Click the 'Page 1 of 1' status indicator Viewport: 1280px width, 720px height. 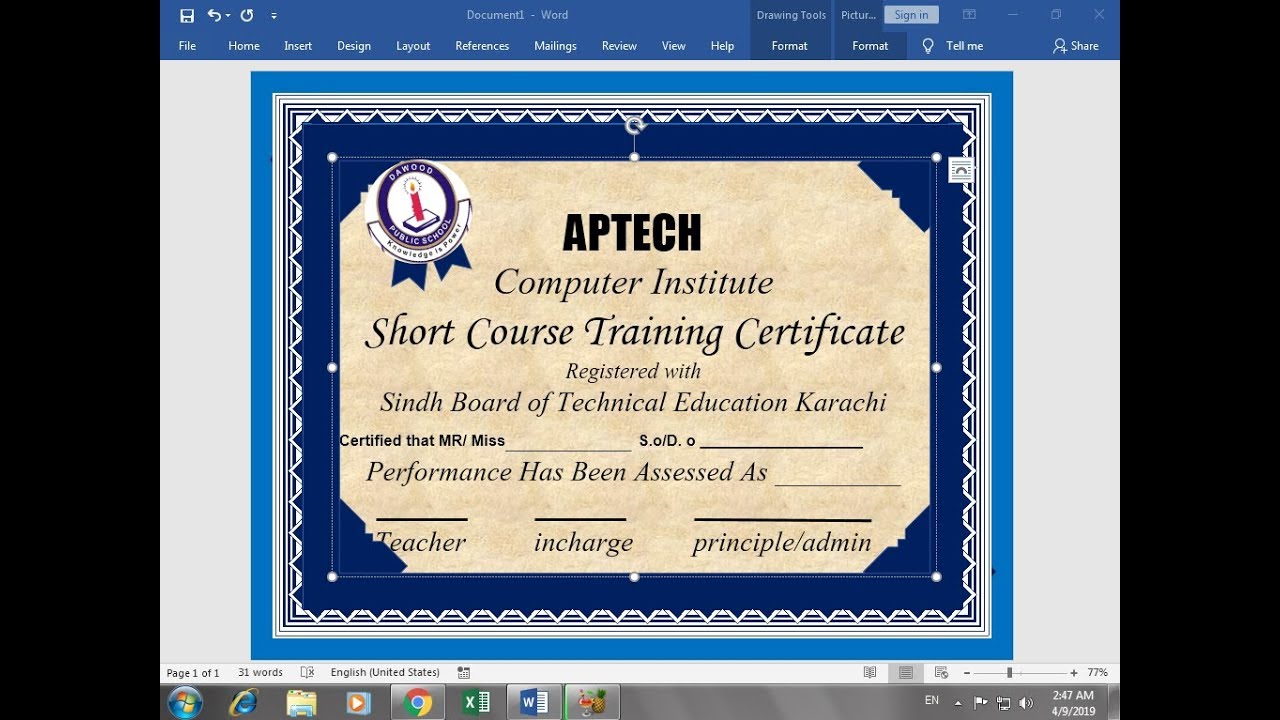coord(193,673)
